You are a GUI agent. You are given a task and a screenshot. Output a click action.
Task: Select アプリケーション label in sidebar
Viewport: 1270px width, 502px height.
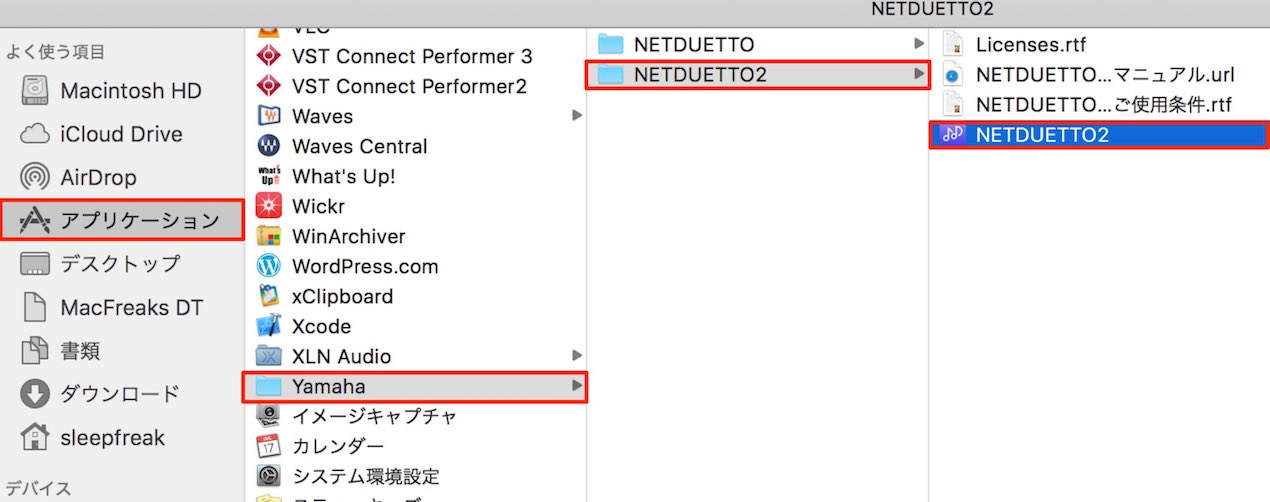click(x=140, y=221)
